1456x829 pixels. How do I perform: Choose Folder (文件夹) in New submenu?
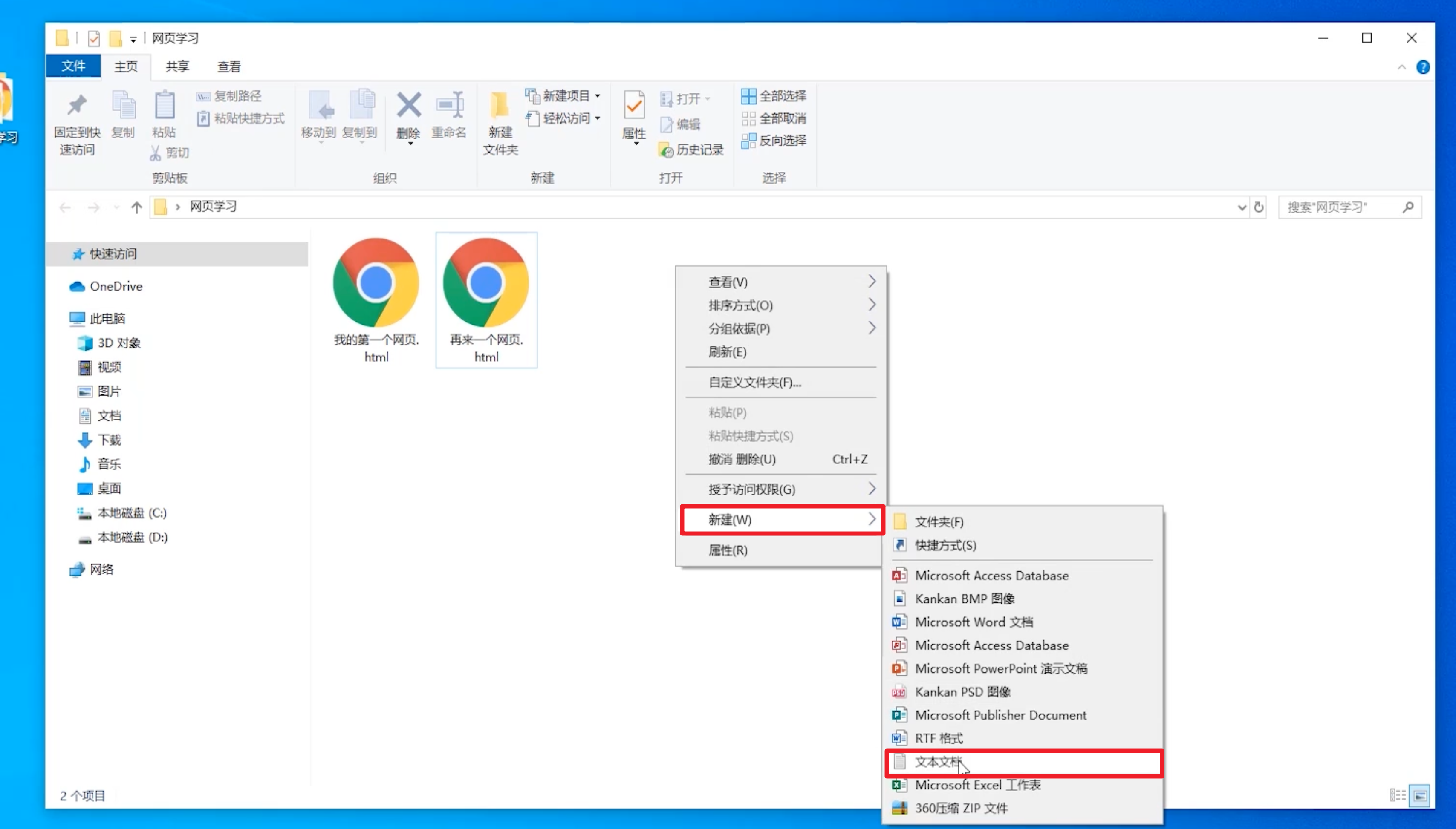(x=1023, y=521)
